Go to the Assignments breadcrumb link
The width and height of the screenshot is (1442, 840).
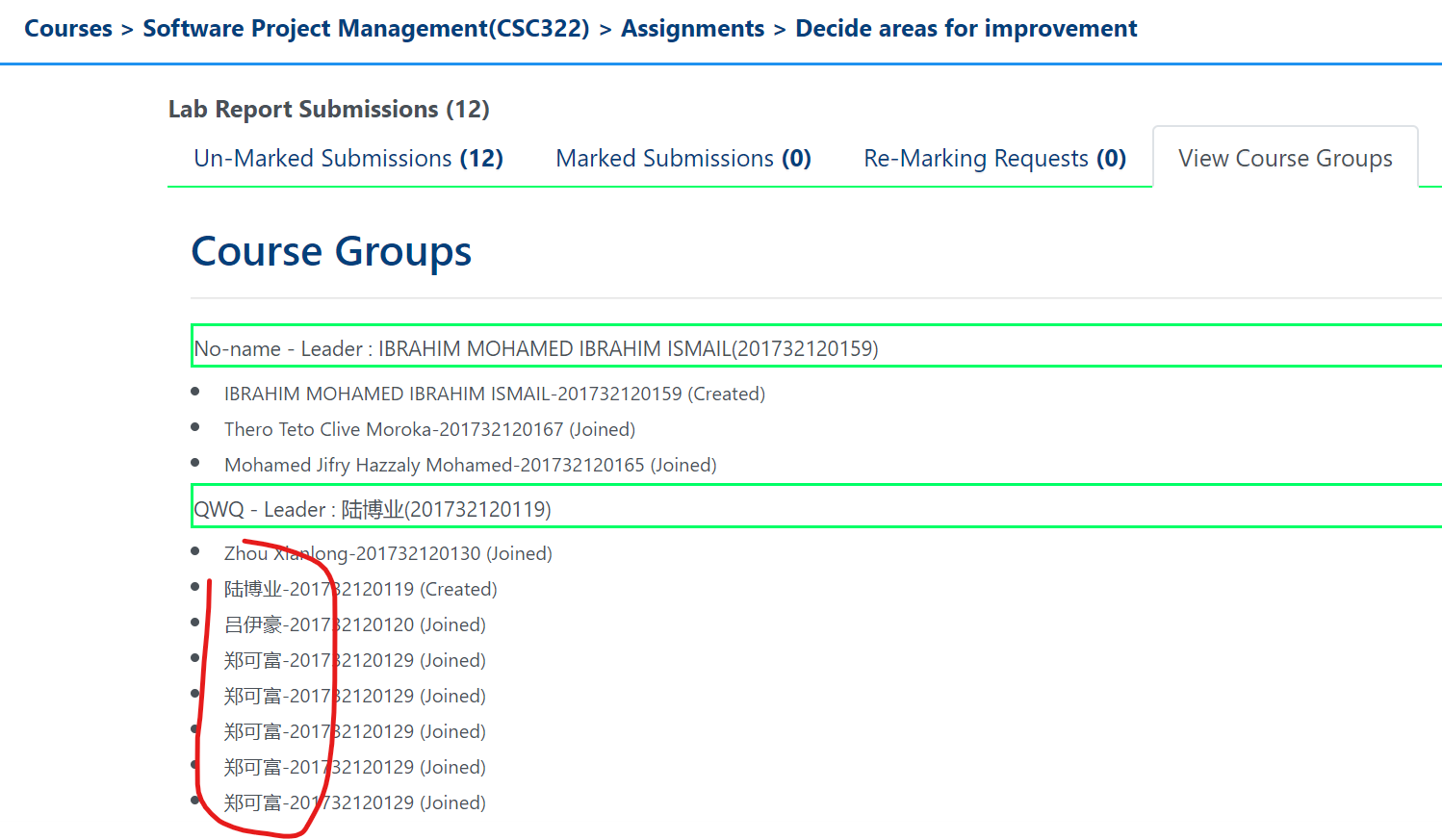[692, 29]
